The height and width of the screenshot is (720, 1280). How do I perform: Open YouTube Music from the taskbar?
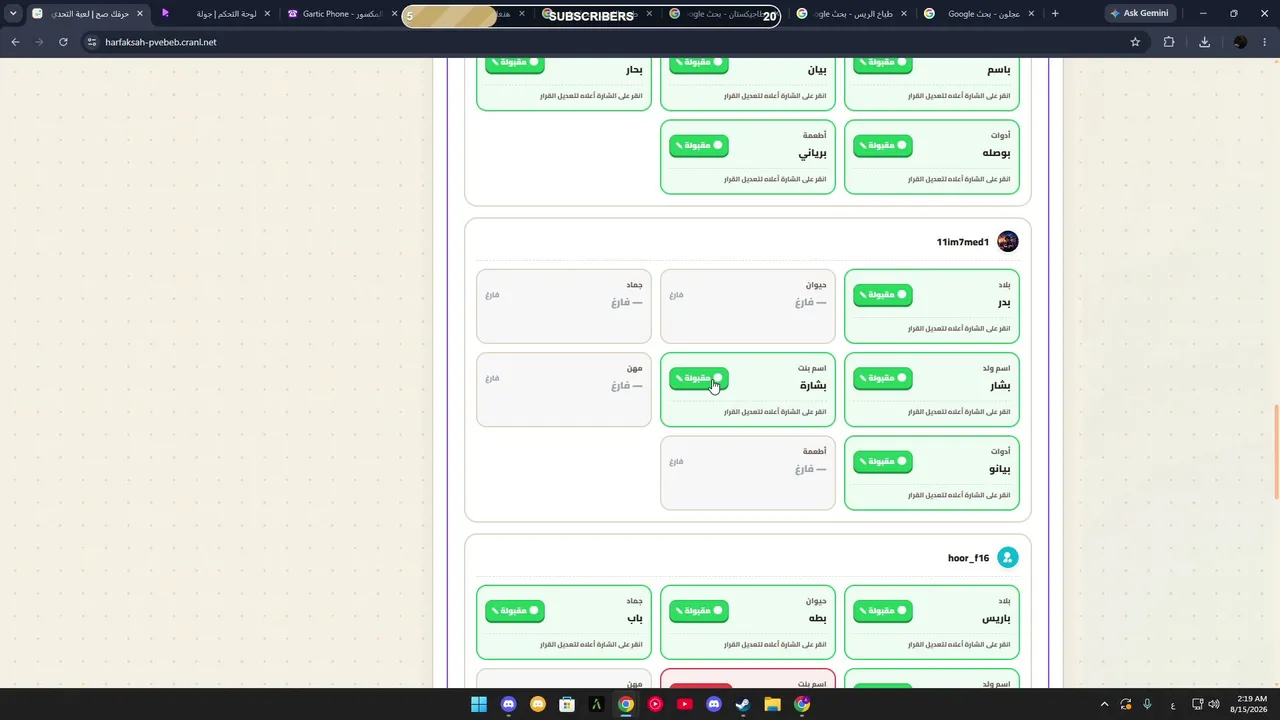(655, 704)
